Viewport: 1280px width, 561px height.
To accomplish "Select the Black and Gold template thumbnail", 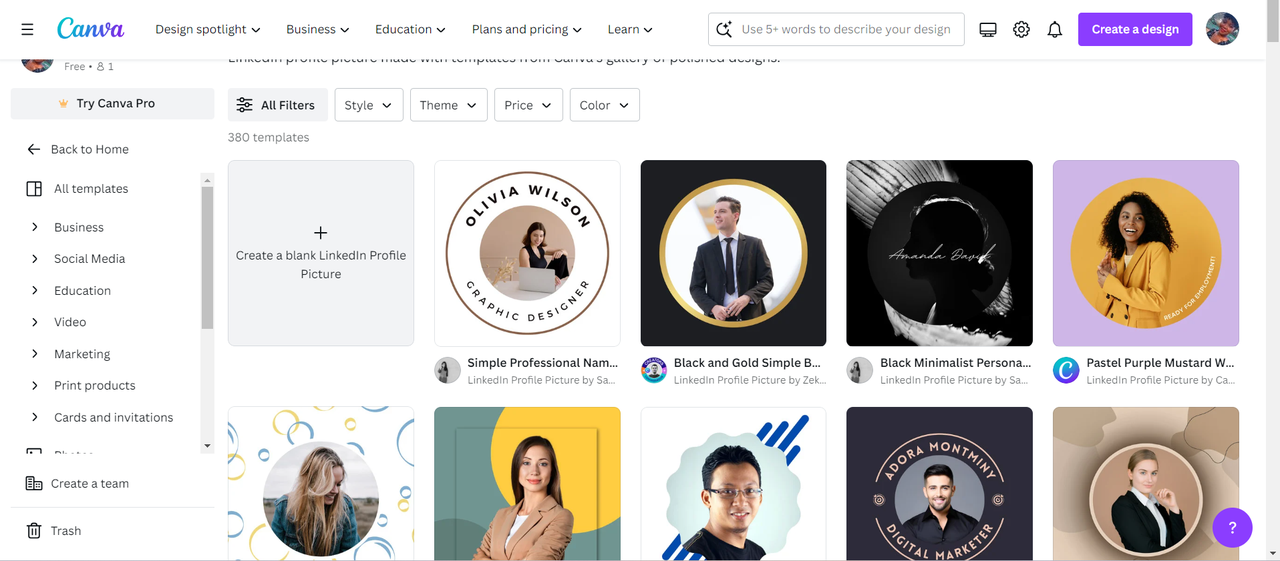I will (733, 253).
